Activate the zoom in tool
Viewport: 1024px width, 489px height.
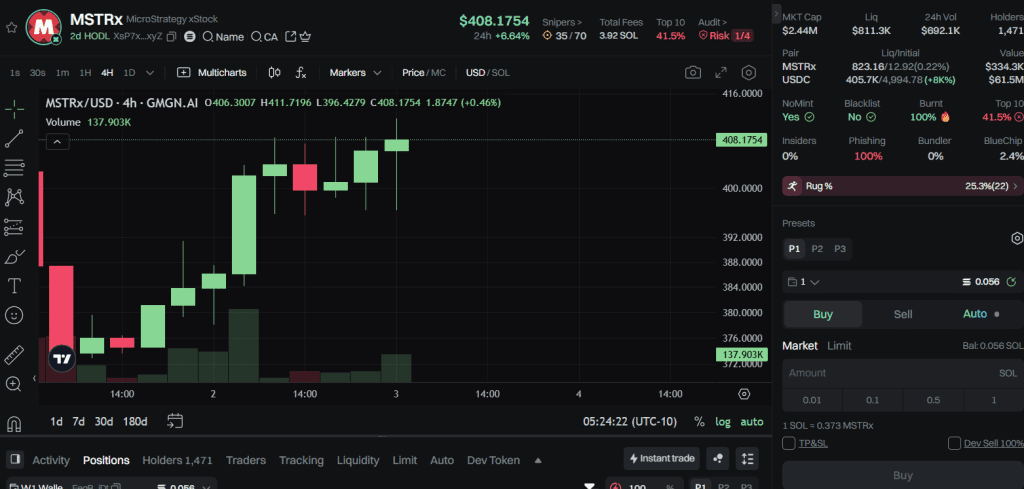(x=14, y=384)
